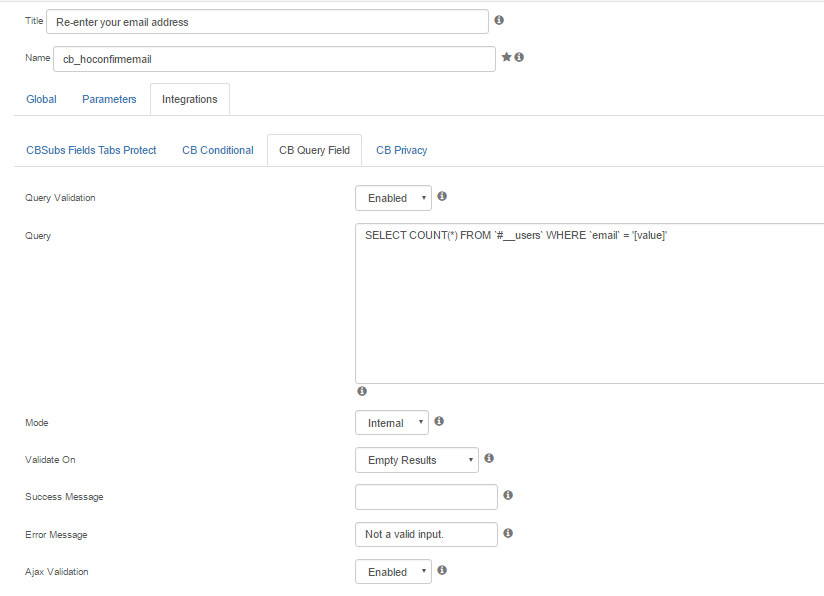Screen dimensions: 824x596
Task: Open the Query Validation dropdown
Action: coord(393,198)
